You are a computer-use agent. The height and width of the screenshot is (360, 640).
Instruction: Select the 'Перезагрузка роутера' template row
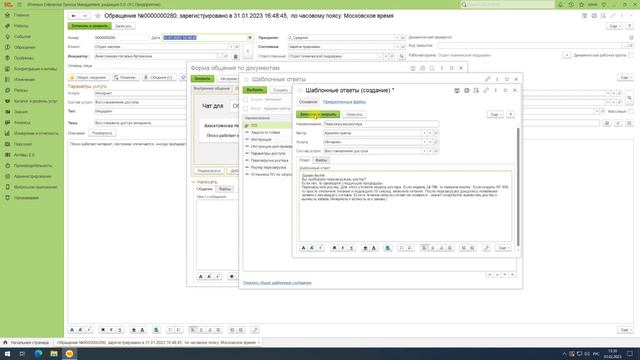click(x=267, y=160)
